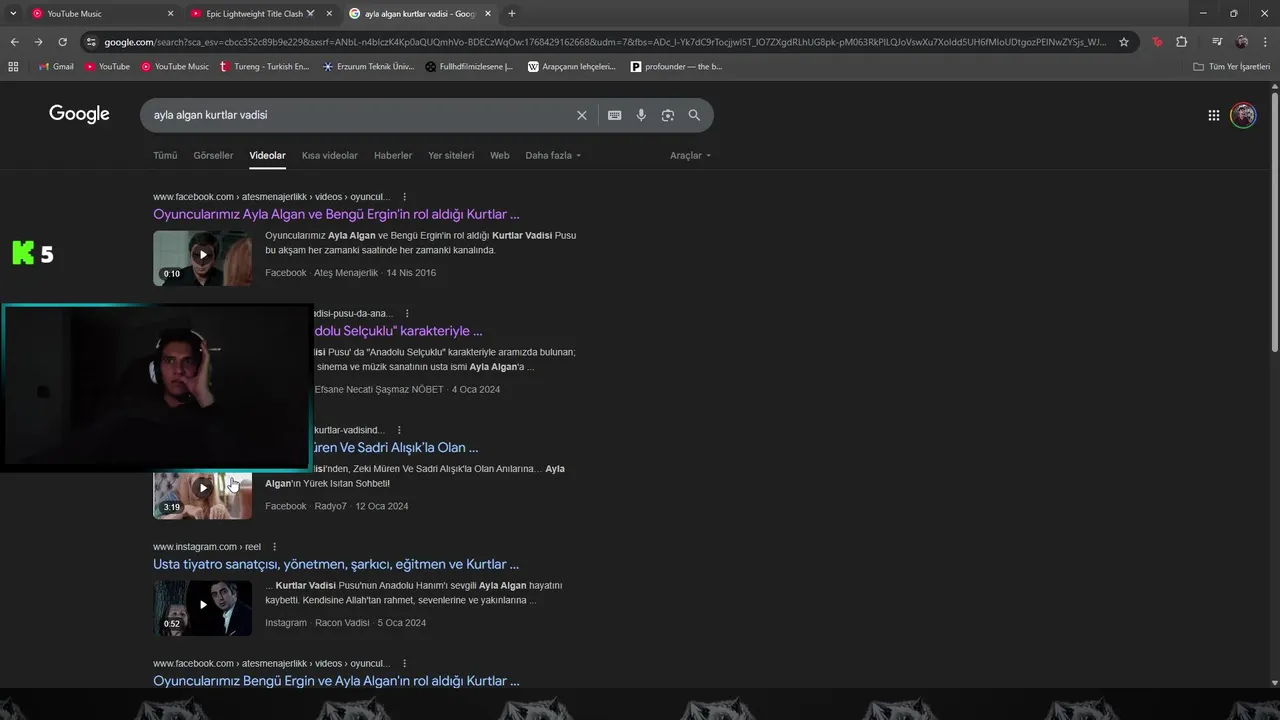Open the 'Anadolu Selçuklu karakteriyle' result link
Image resolution: width=1280 pixels, height=720 pixels.
[398, 331]
